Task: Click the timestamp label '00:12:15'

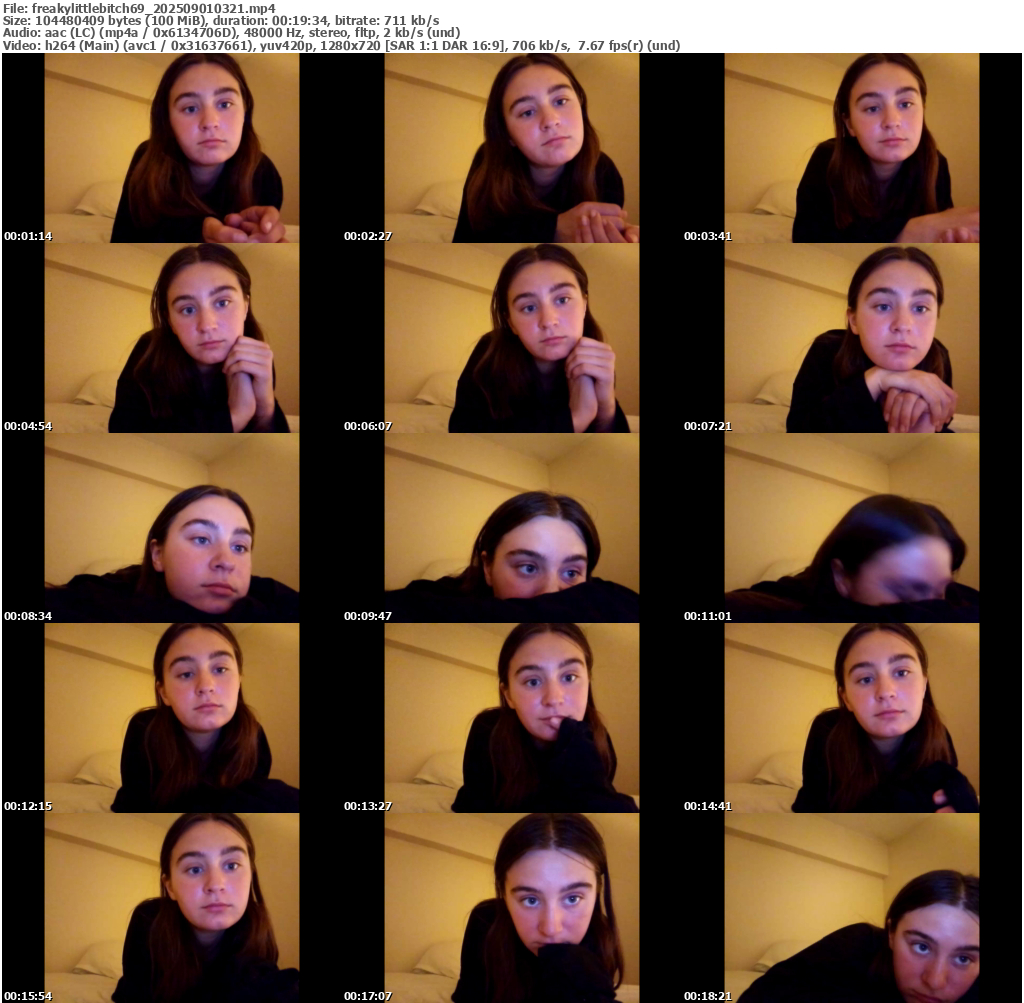Action: [x=28, y=806]
